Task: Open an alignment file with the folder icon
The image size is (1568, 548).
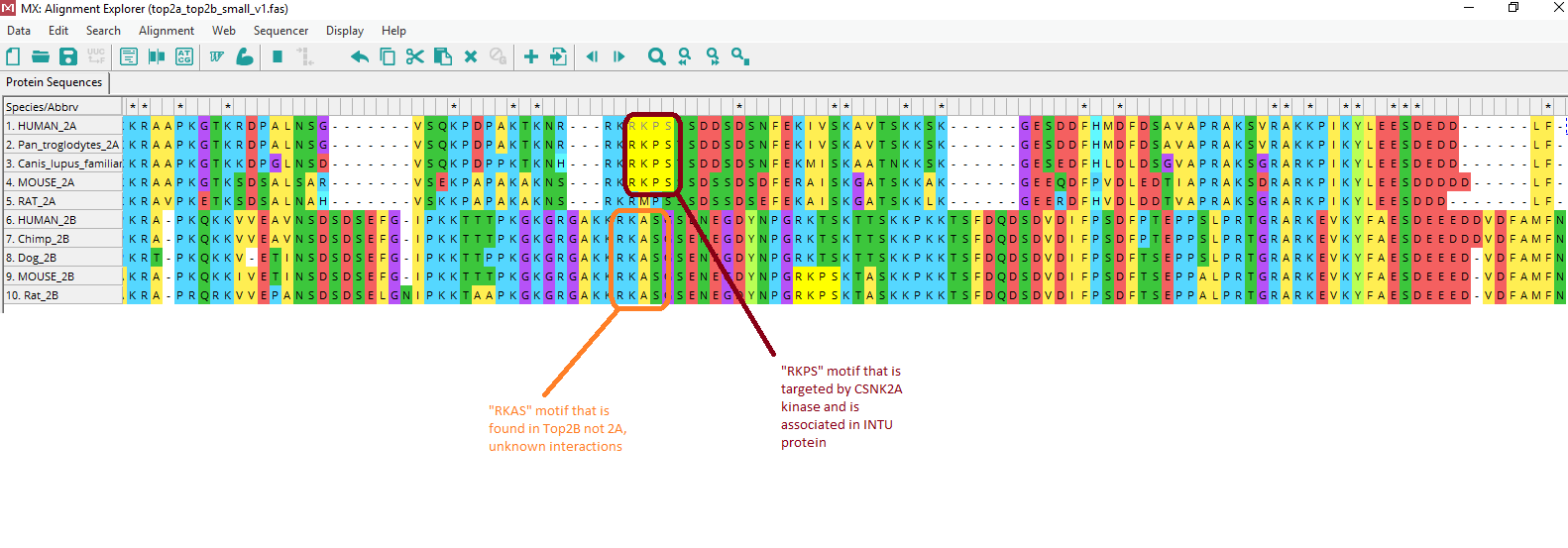Action: tap(41, 57)
